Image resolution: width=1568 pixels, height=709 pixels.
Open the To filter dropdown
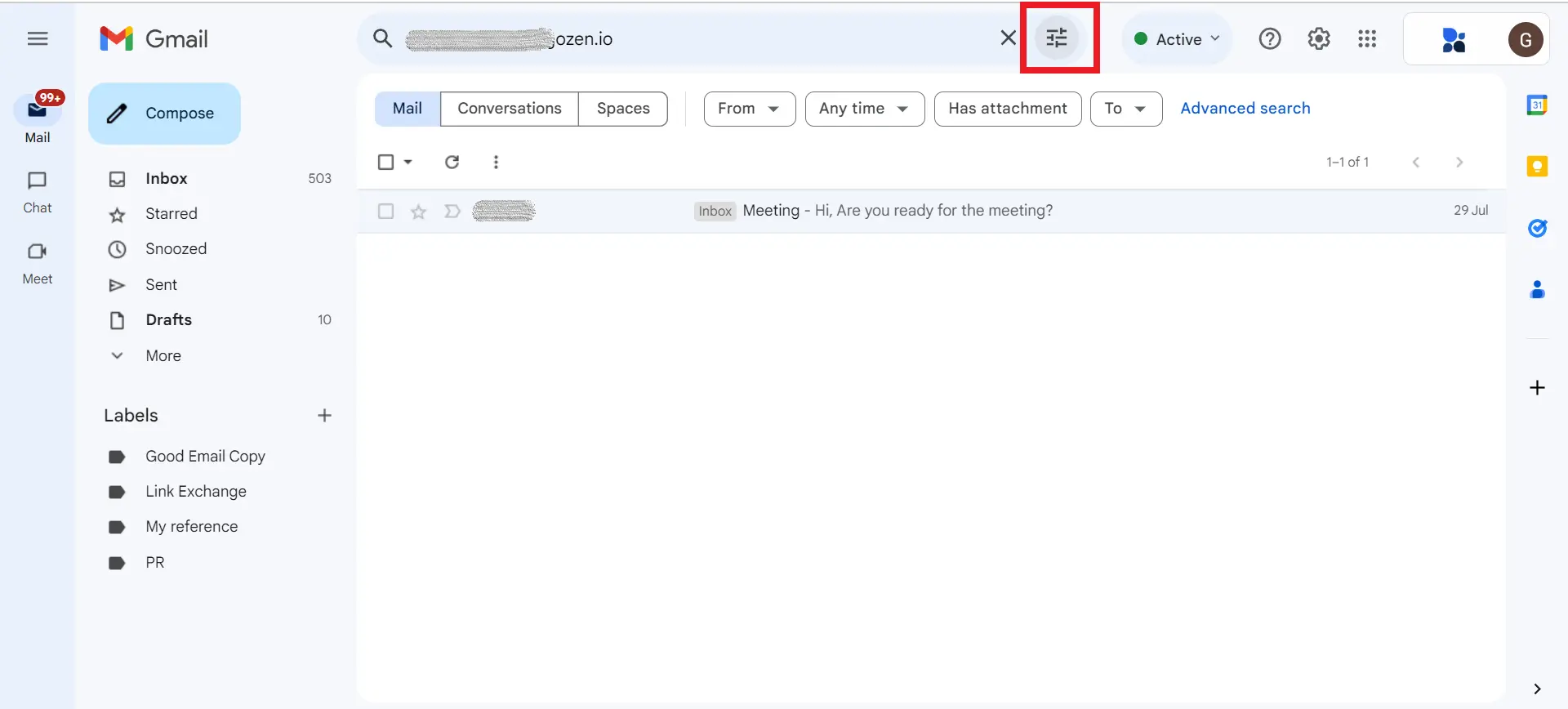click(1126, 109)
